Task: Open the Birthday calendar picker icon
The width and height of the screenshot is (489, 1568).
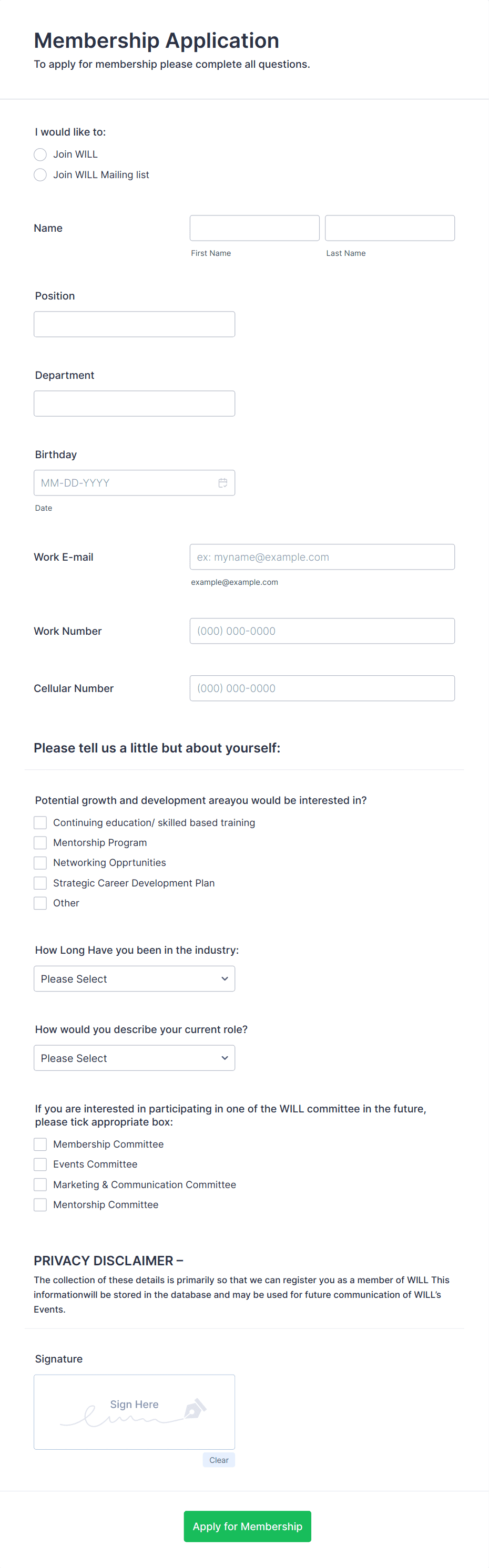Action: coord(223,483)
